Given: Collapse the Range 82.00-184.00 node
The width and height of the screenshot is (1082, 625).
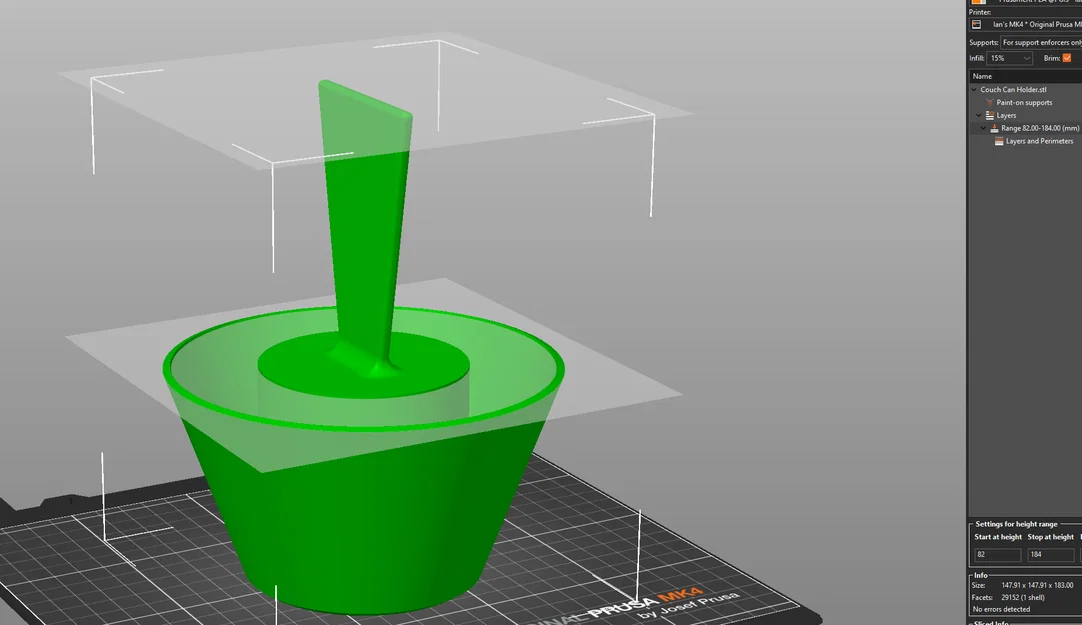Looking at the screenshot, I should coord(983,128).
